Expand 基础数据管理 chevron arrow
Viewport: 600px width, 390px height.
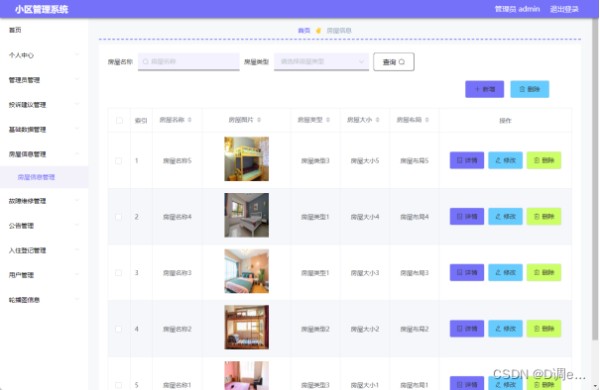pos(77,129)
